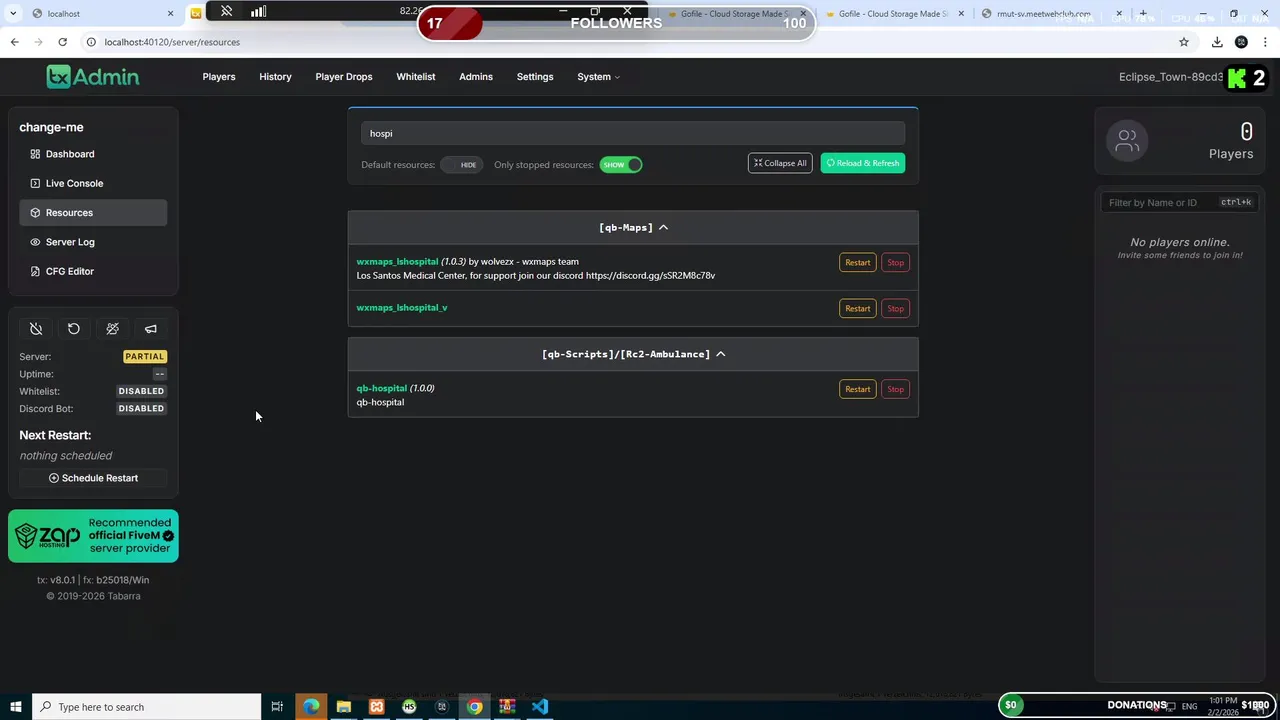Open Microsoft Edge from the taskbar
Viewport: 1280px width, 720px height.
coord(311,706)
